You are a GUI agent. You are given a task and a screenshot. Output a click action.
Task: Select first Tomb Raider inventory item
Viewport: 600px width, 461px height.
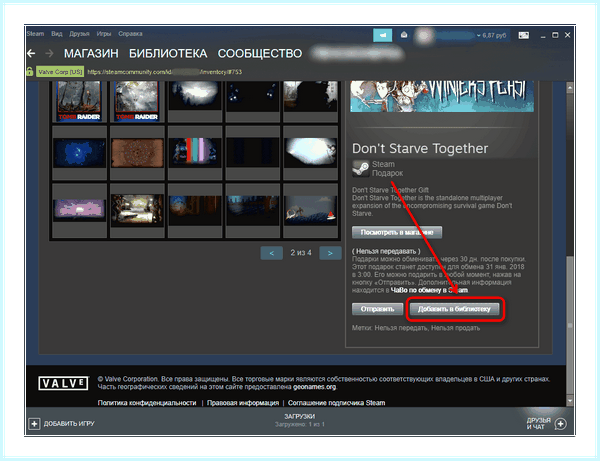(79, 101)
